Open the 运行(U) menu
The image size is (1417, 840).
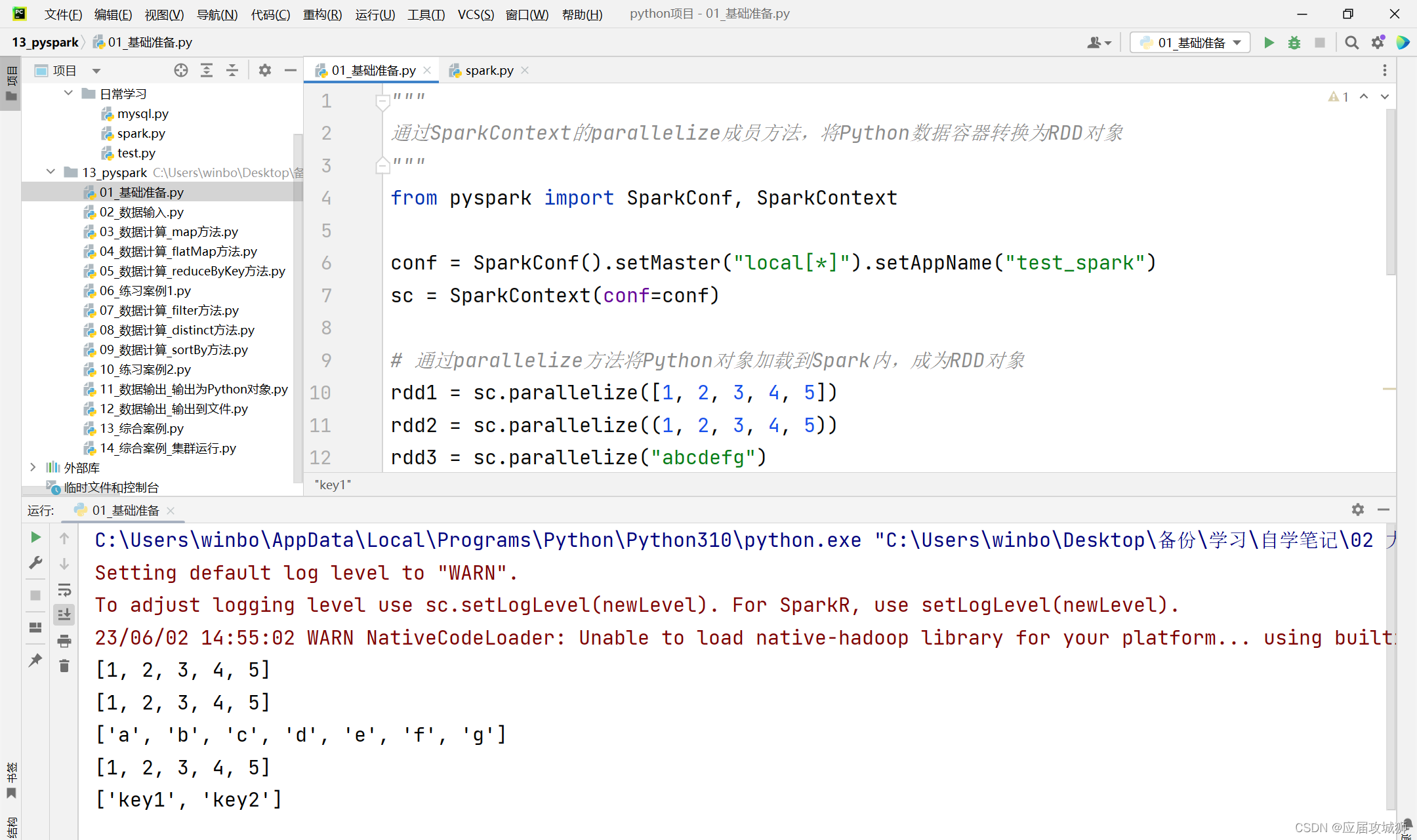(375, 14)
